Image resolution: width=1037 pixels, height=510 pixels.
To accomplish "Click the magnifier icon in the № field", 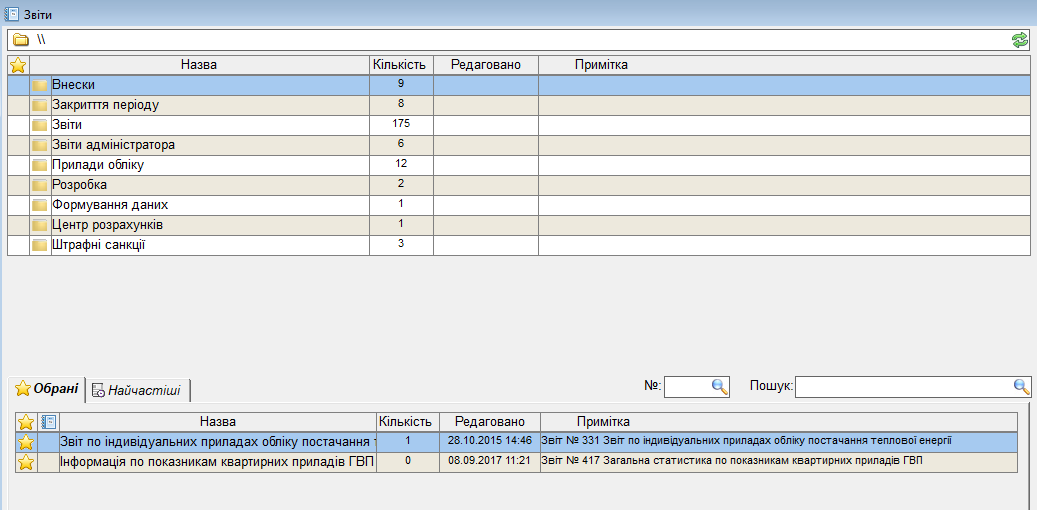I will (720, 387).
